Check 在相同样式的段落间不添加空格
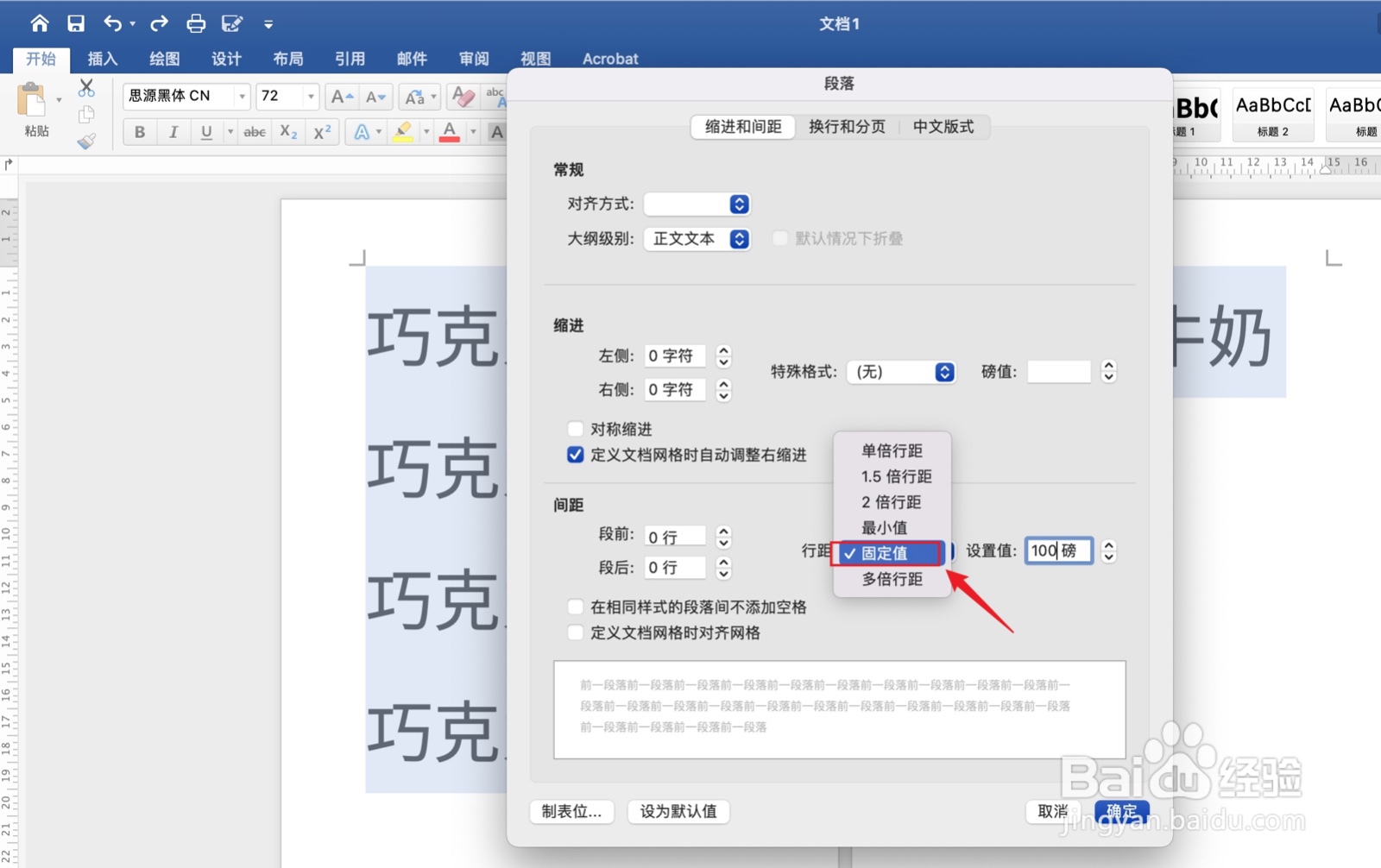Viewport: 1381px width, 868px height. pyautogui.click(x=575, y=607)
